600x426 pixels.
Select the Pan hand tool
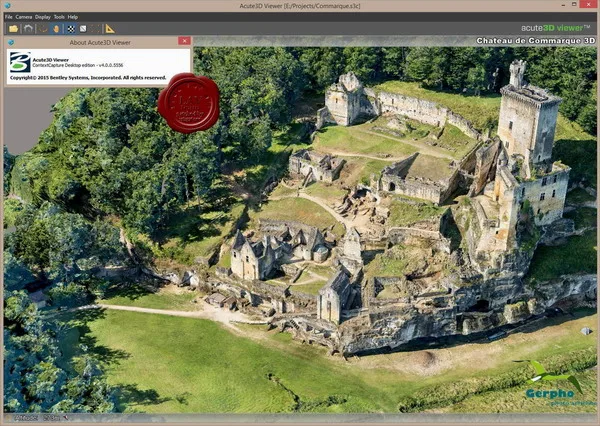coord(56,29)
